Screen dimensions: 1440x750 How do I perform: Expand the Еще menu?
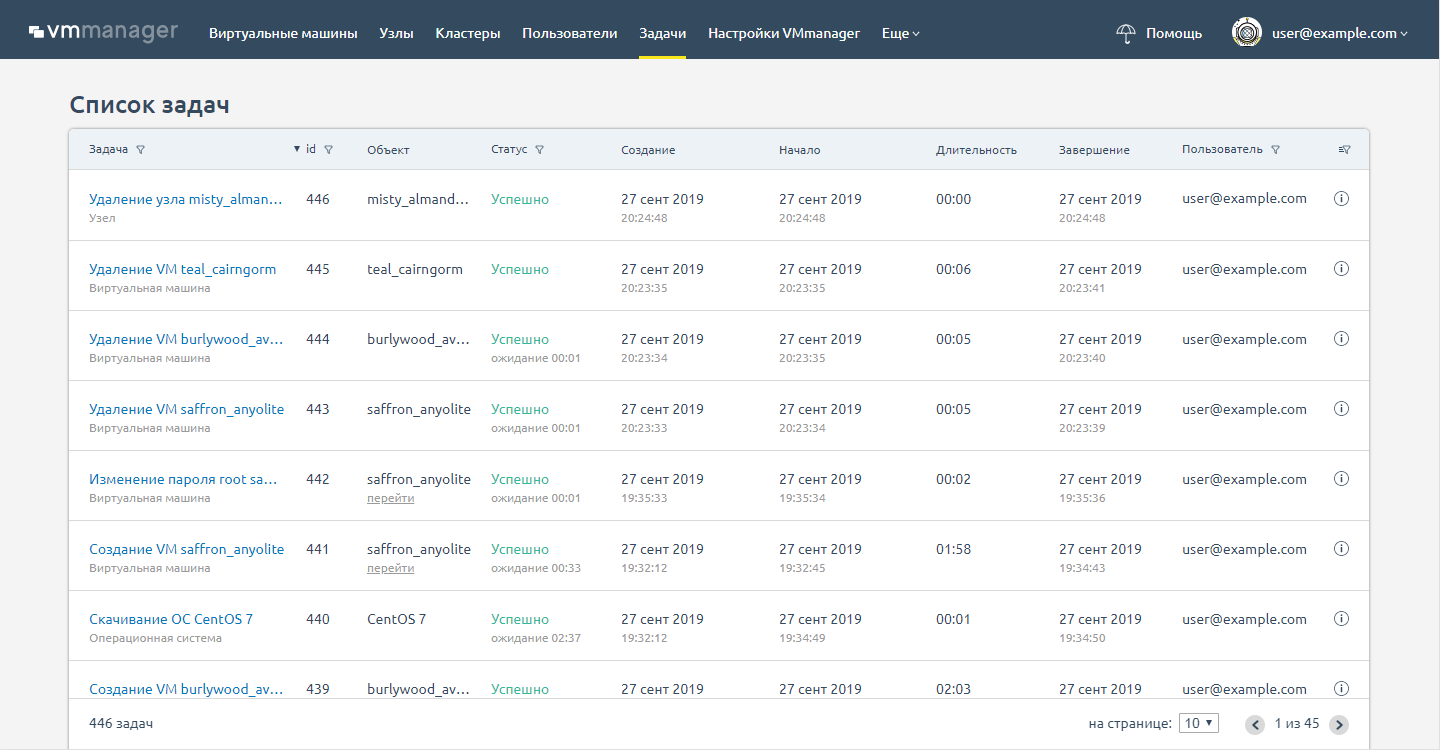[900, 33]
